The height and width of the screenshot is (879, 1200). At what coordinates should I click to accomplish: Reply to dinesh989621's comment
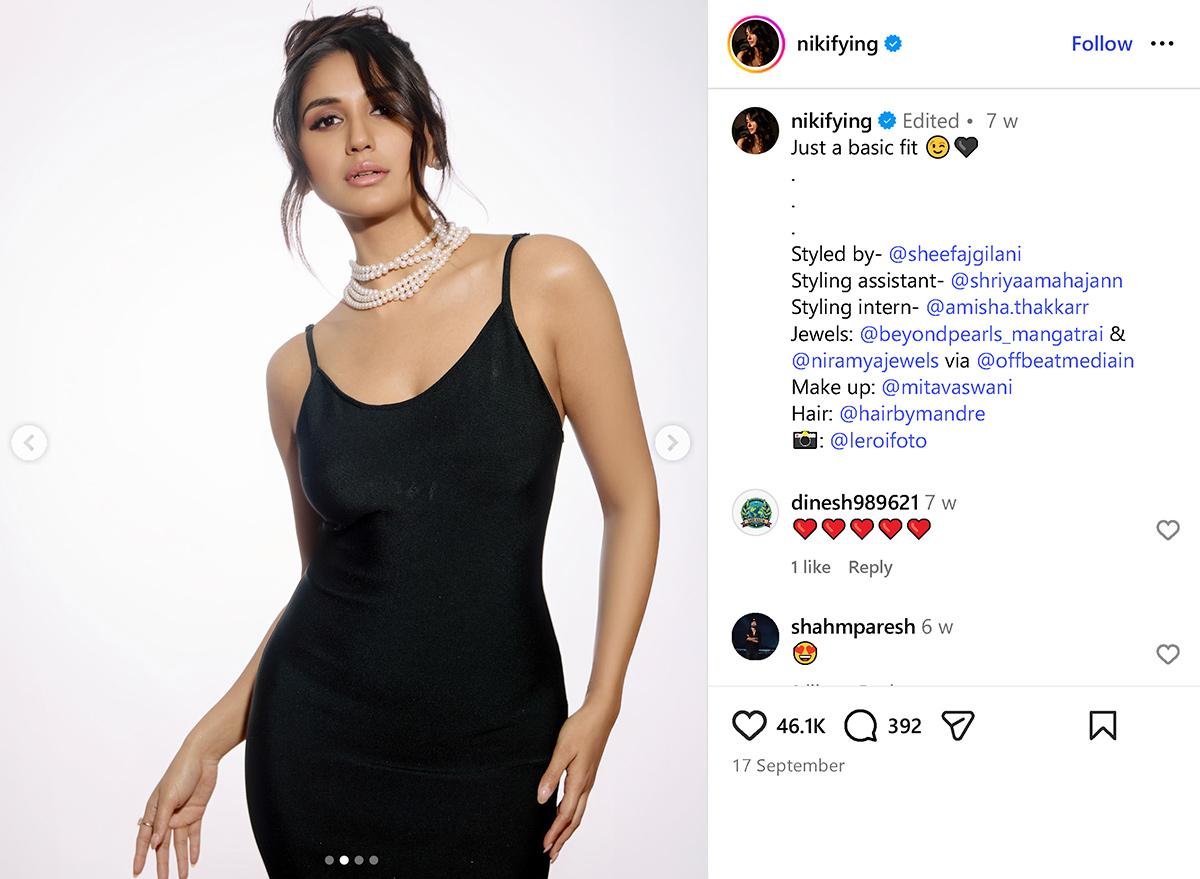click(870, 567)
